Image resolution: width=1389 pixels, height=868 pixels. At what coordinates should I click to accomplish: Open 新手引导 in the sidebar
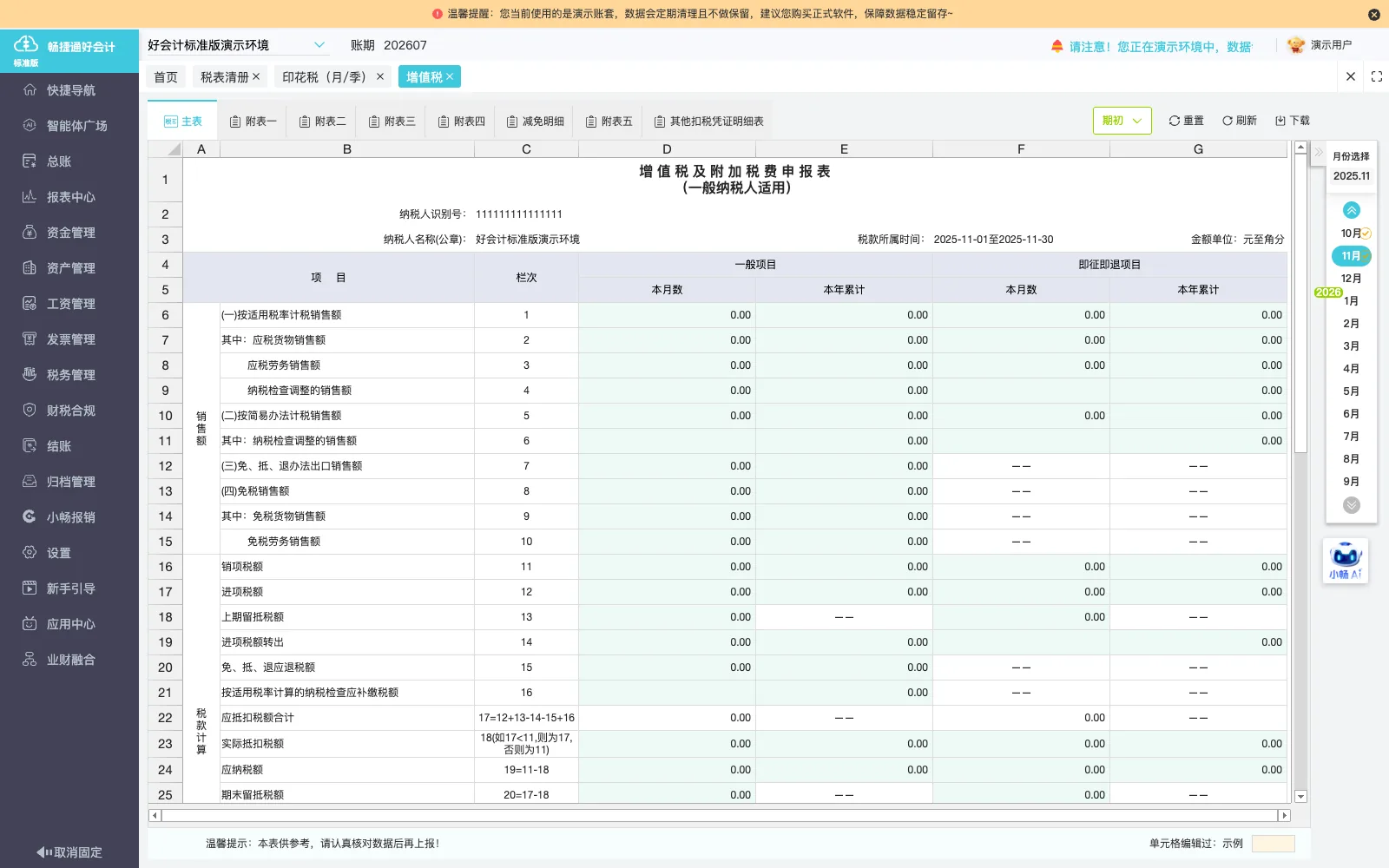click(69, 589)
